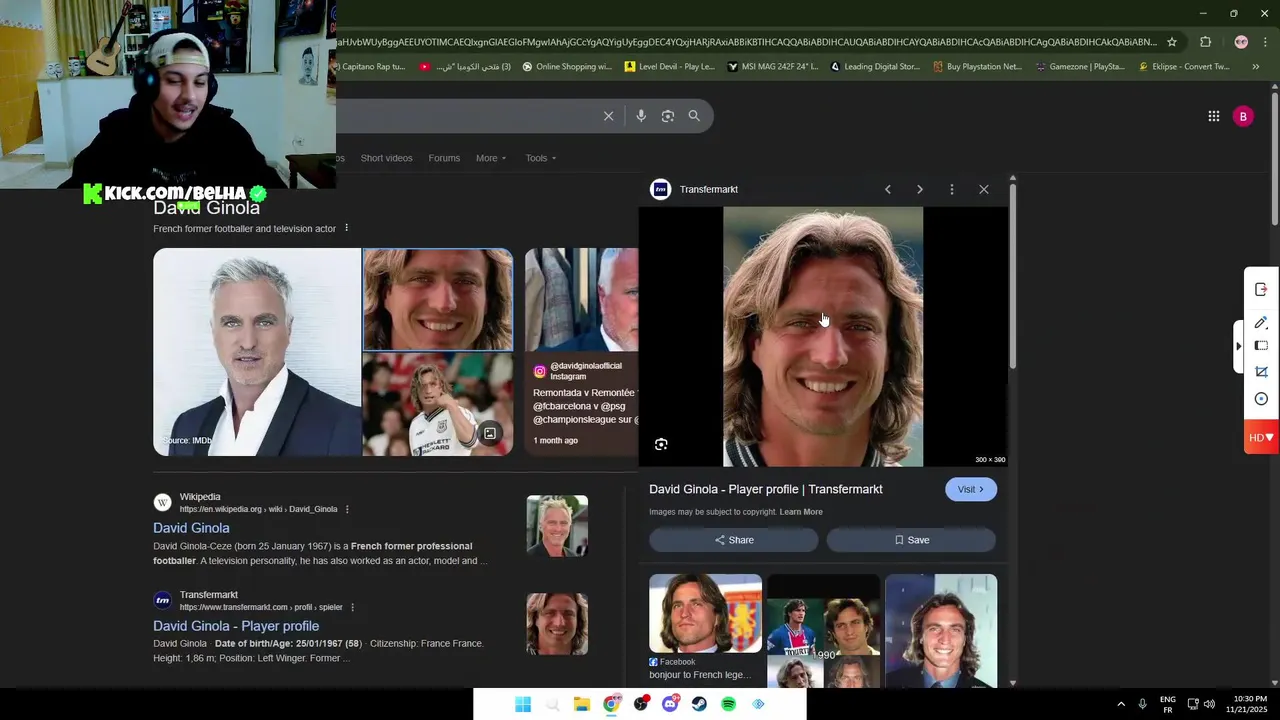Open Online Shopping bookmark

pos(566,67)
